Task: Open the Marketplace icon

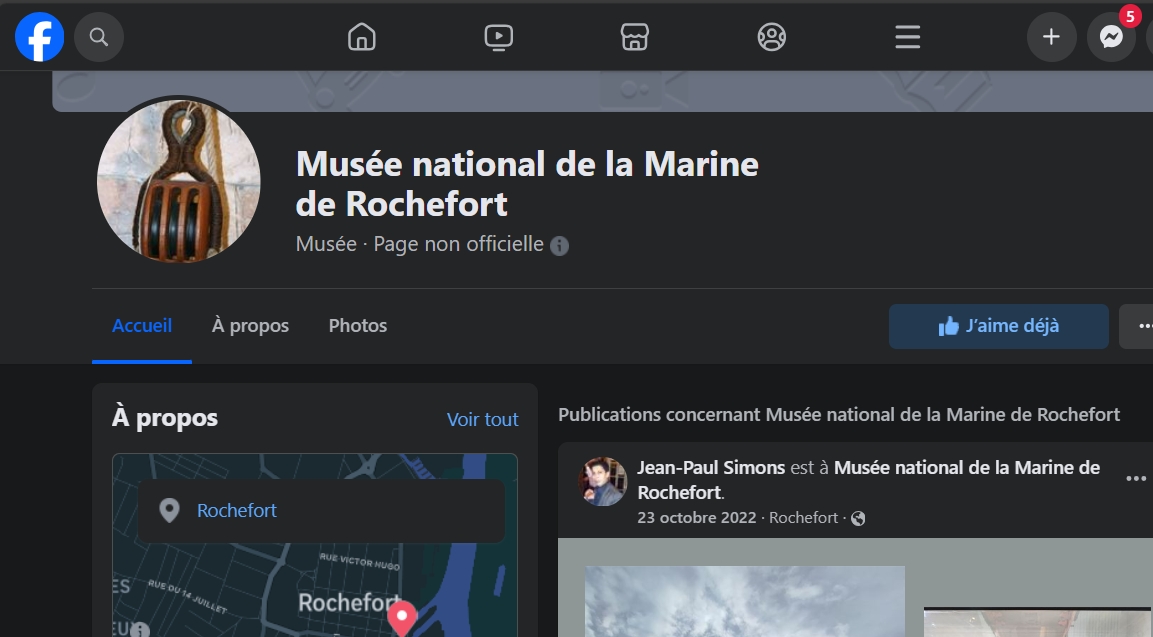Action: (x=635, y=37)
